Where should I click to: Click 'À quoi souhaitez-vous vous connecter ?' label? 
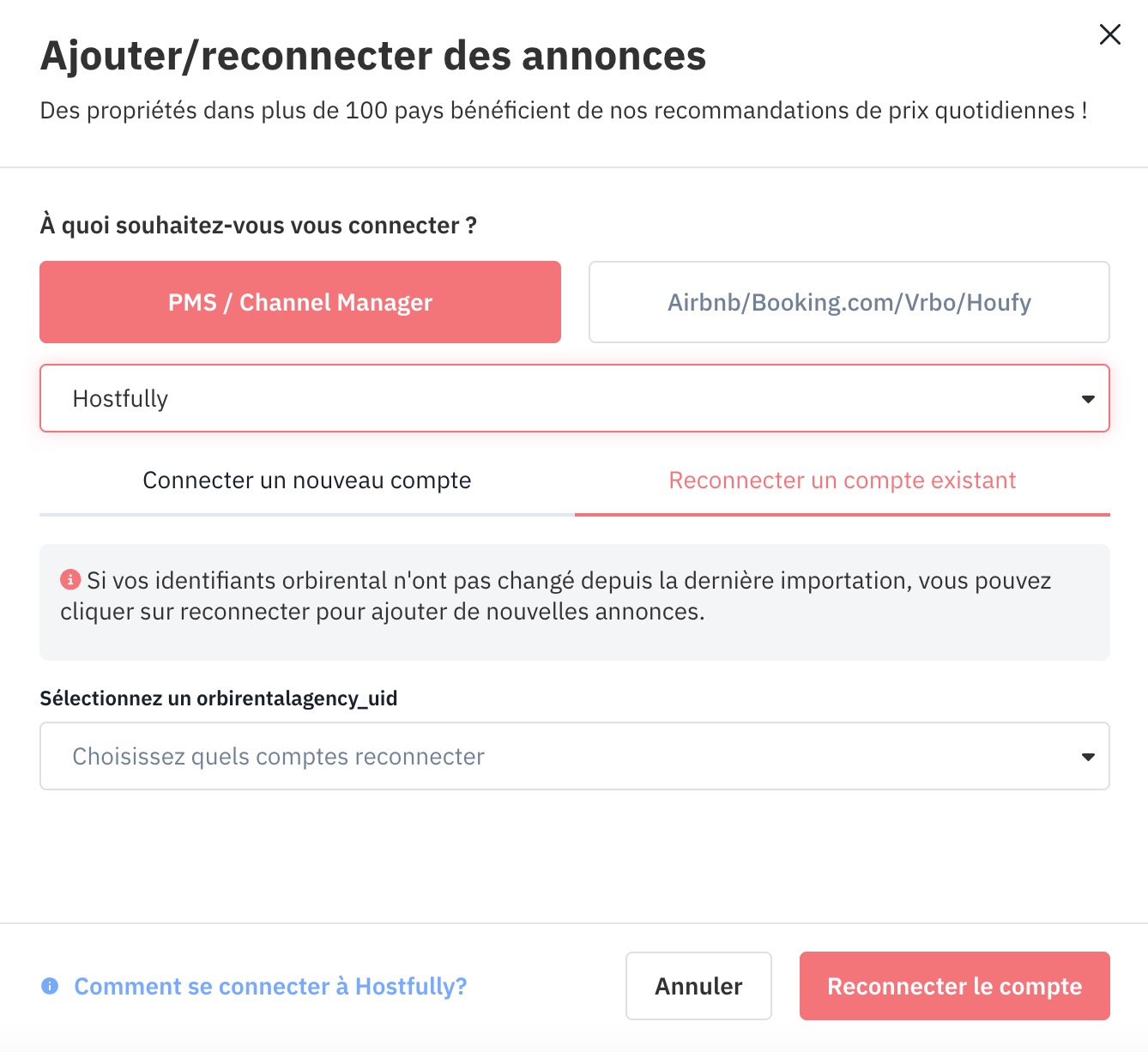click(x=258, y=225)
